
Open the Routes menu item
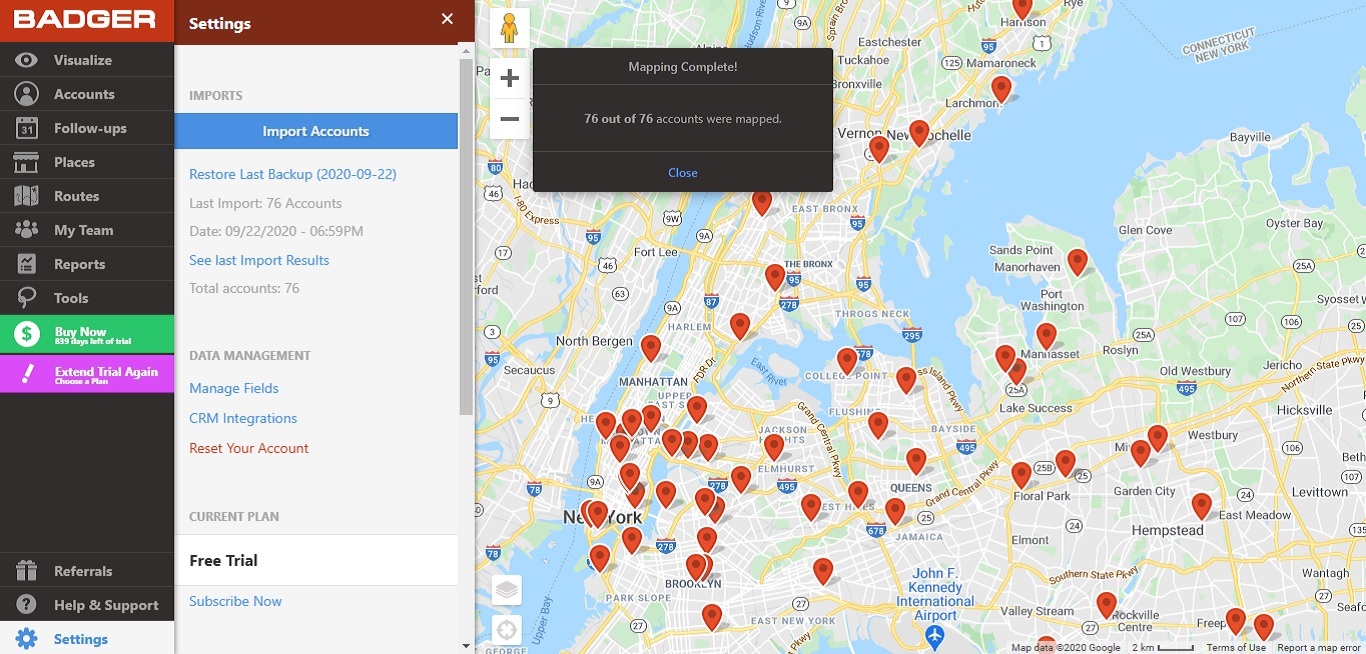(87, 196)
